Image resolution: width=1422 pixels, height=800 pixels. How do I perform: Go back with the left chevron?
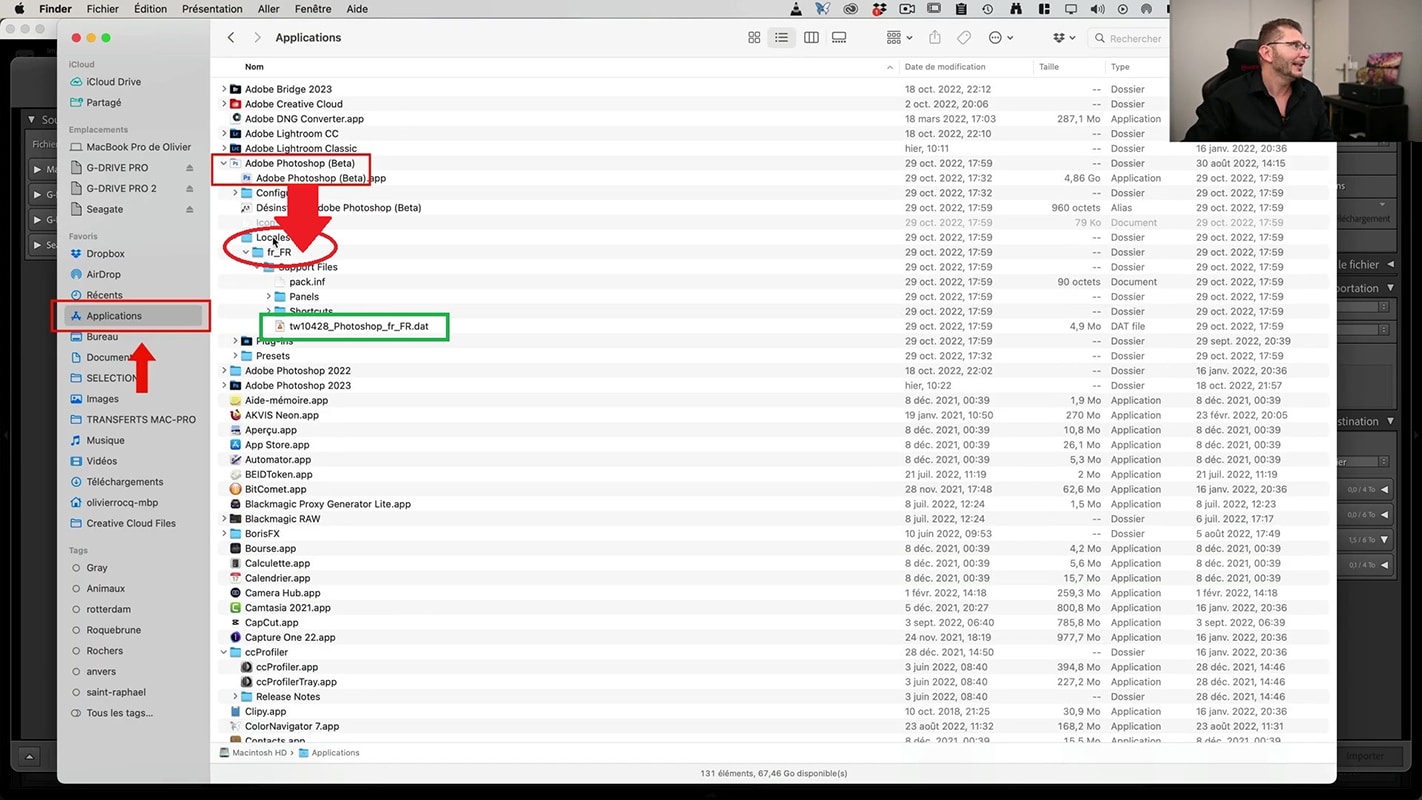[x=231, y=38]
